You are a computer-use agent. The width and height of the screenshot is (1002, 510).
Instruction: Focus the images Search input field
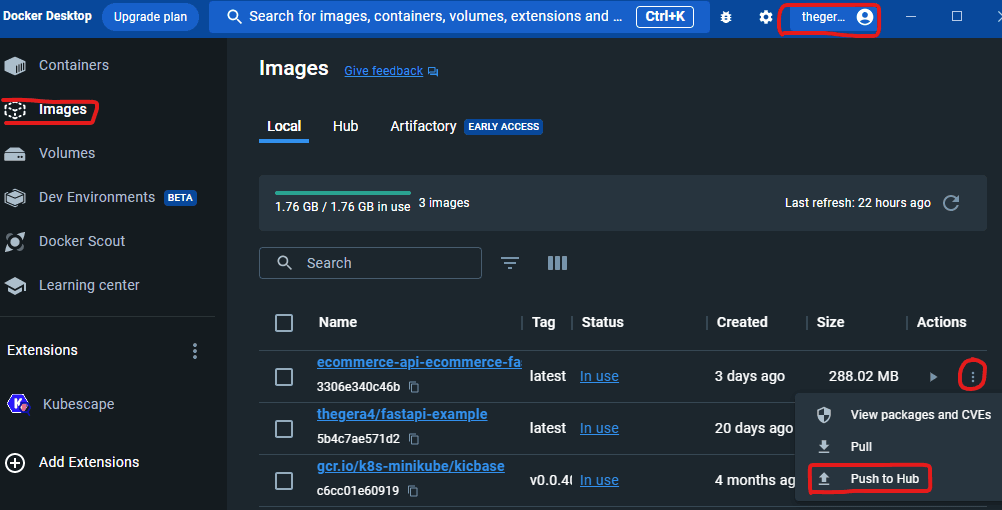(370, 263)
